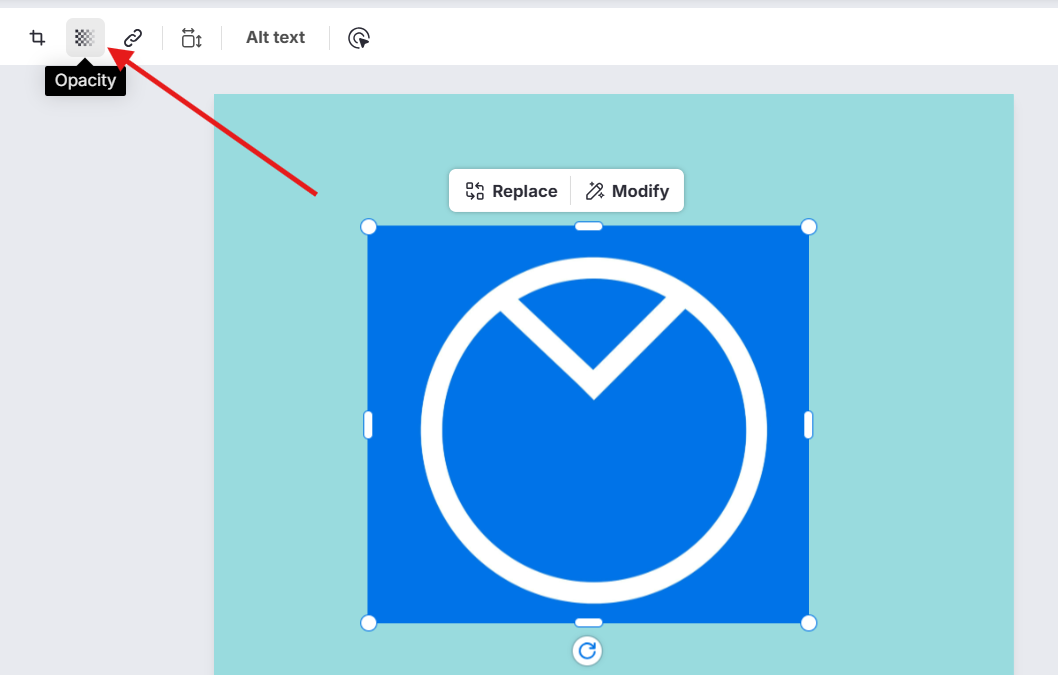The image size is (1058, 675).
Task: Click the Link chain icon
Action: (x=133, y=38)
